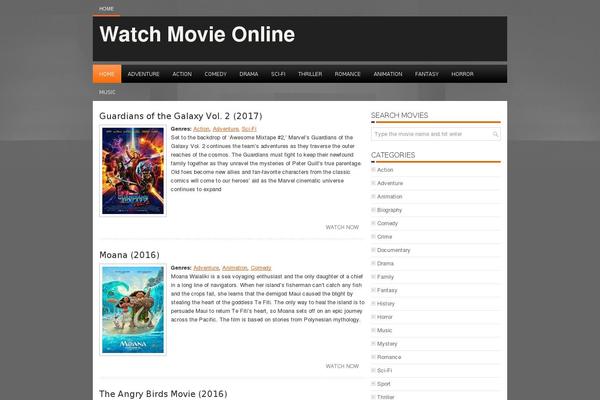This screenshot has width=600, height=400.
Task: Open Romance in Categories sidebar
Action: pos(389,357)
